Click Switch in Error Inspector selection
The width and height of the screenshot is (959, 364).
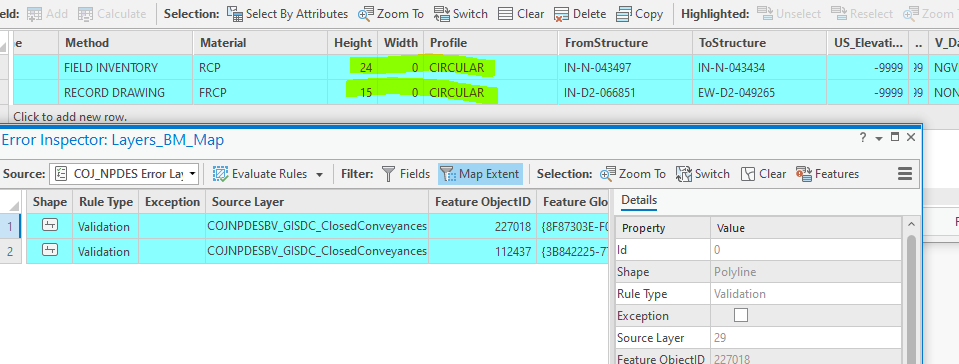click(703, 174)
